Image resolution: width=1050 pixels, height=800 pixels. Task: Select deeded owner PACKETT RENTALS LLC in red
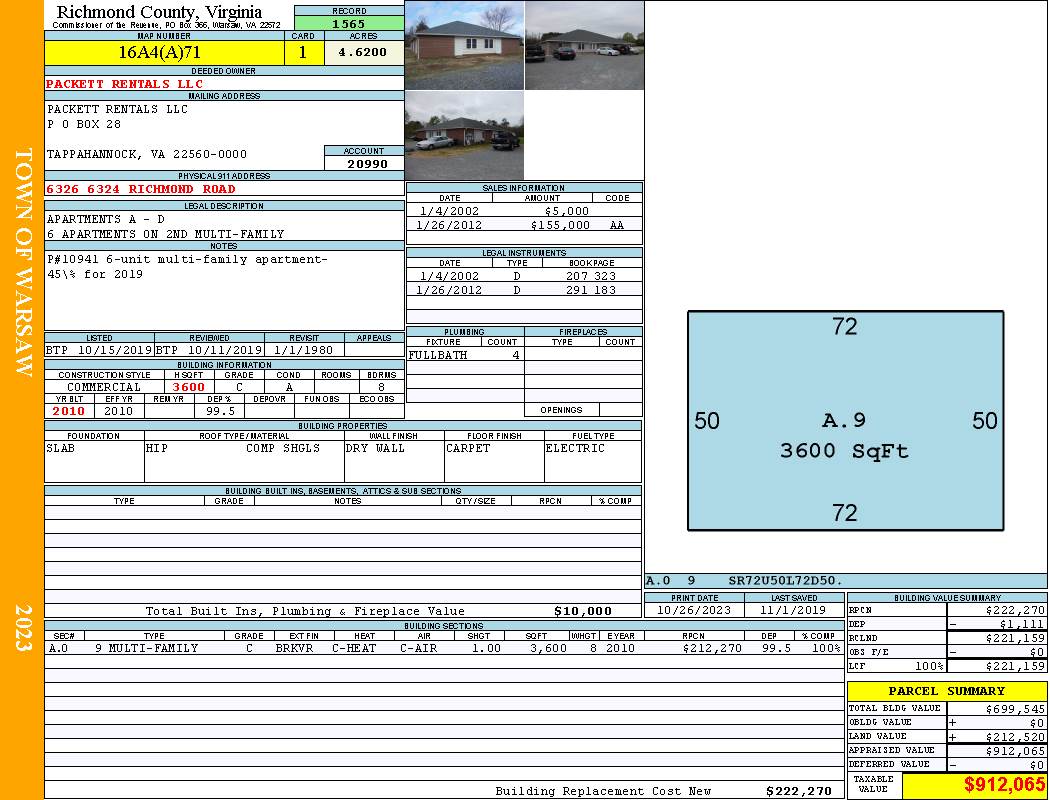point(125,84)
